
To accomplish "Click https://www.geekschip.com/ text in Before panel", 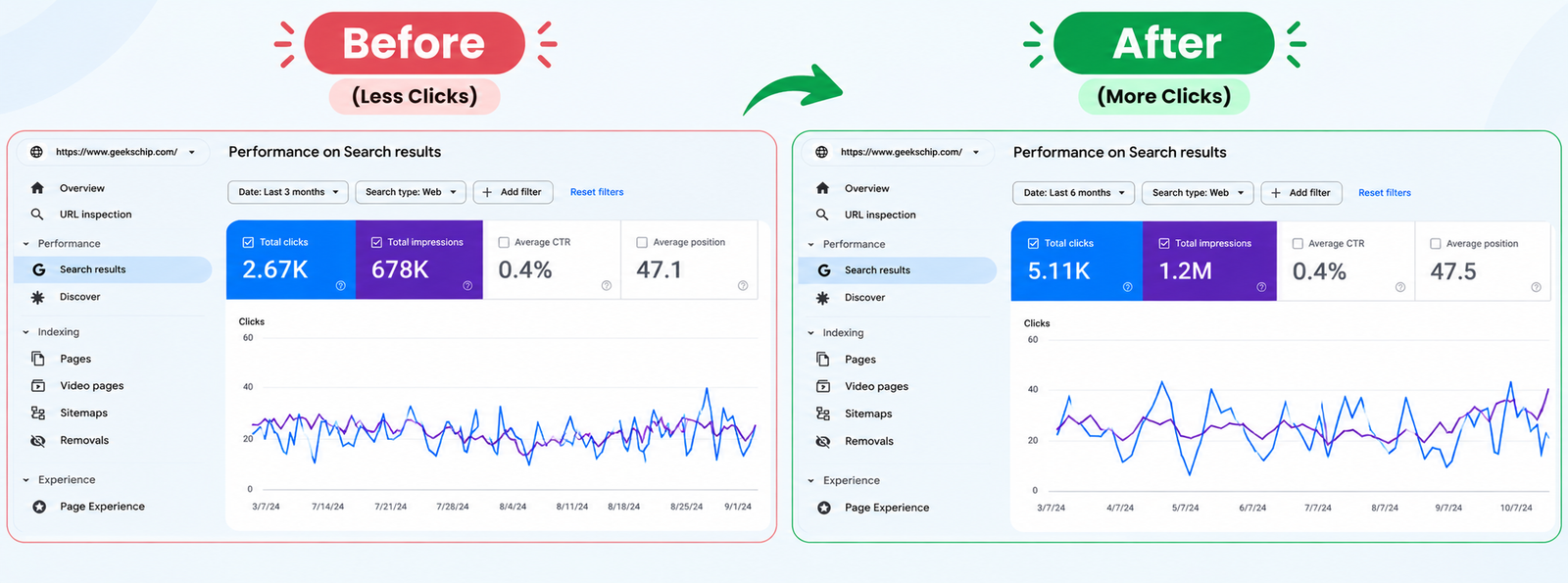I will click(117, 152).
